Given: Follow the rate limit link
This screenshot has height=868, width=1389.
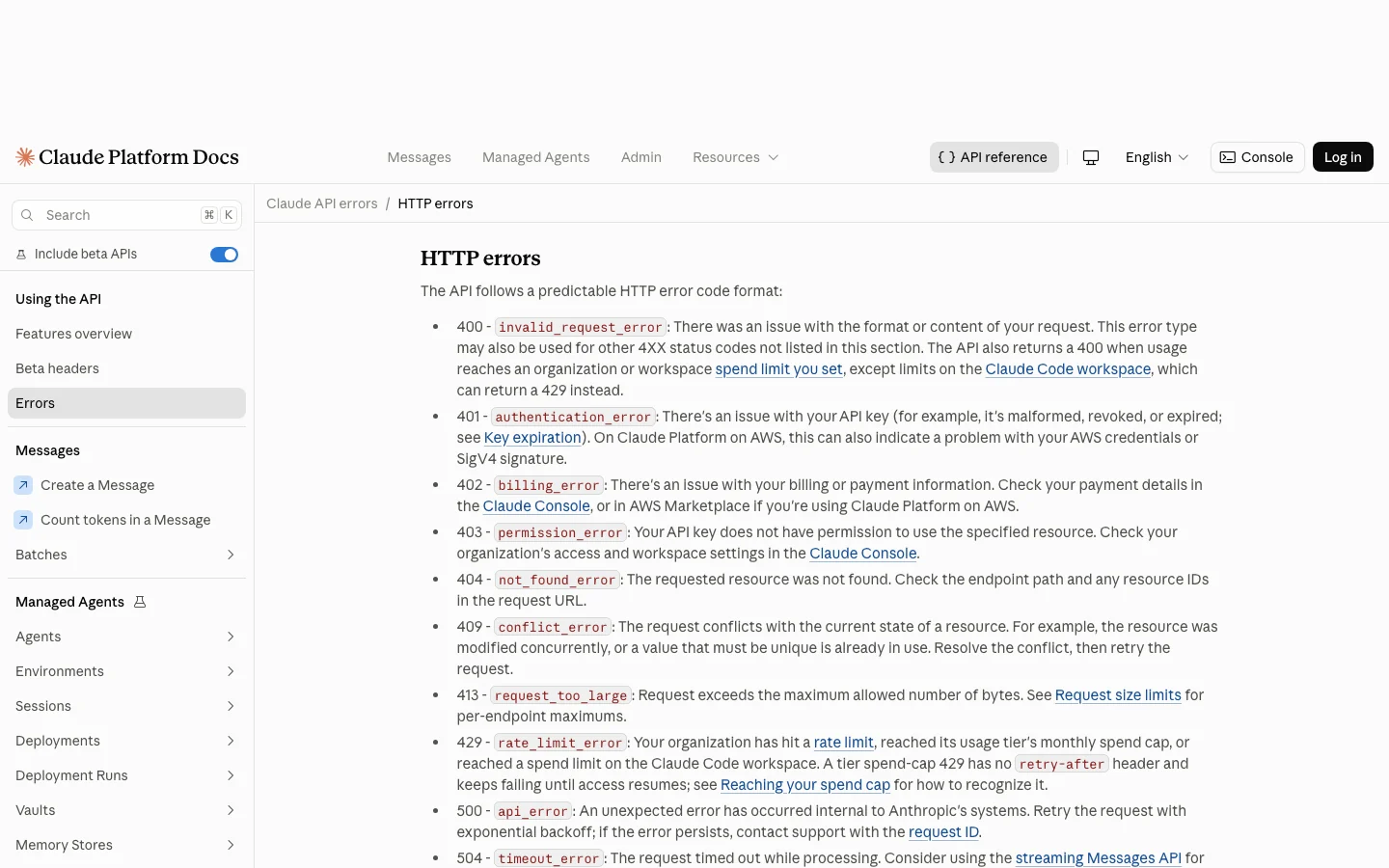Looking at the screenshot, I should (x=844, y=743).
